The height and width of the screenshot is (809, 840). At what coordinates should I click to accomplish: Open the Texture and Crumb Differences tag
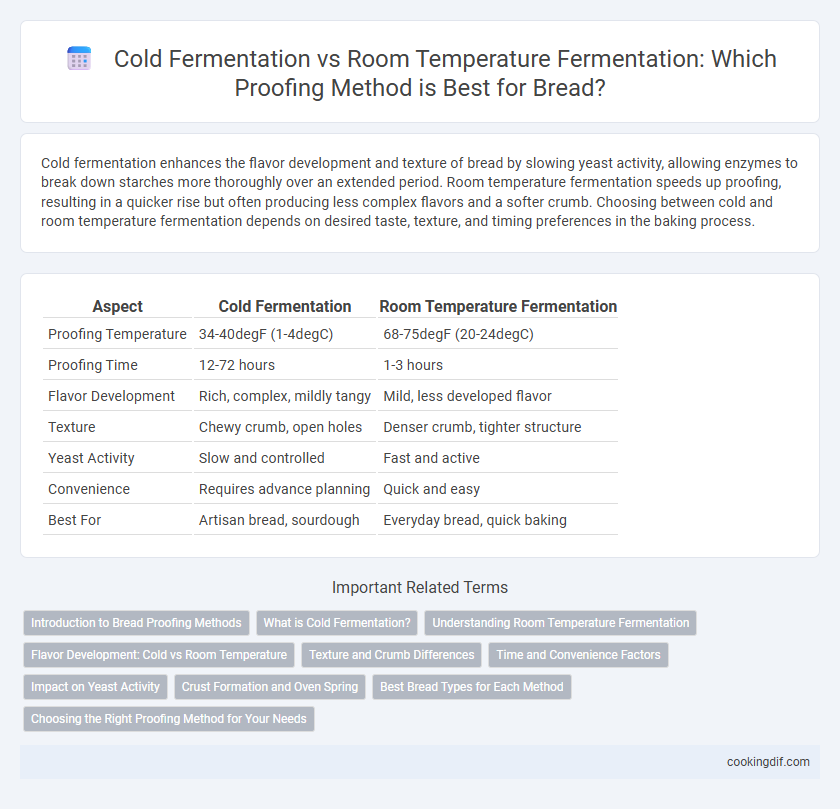(x=392, y=655)
